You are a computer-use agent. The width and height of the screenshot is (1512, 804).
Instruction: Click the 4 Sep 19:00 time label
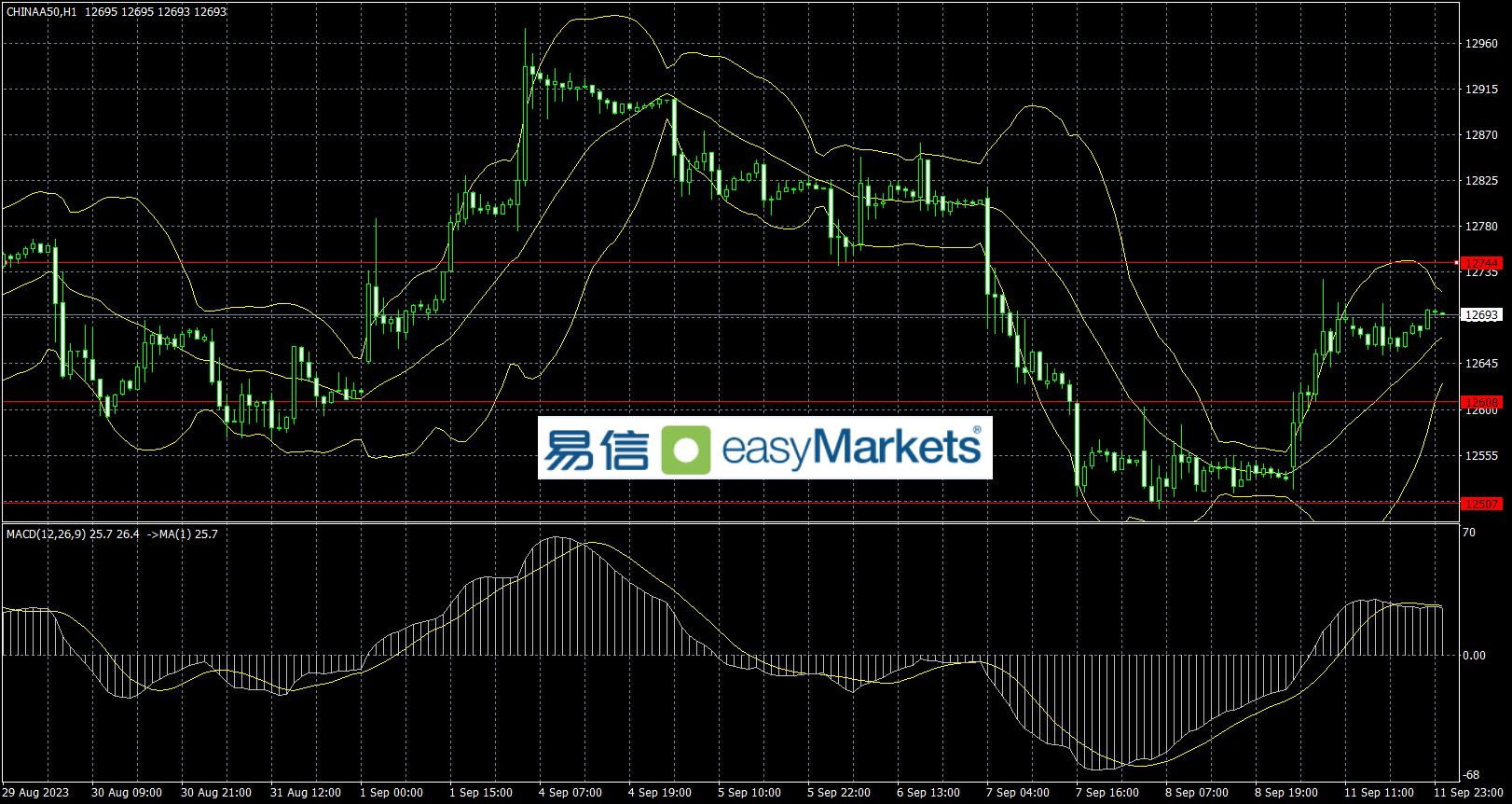[660, 793]
